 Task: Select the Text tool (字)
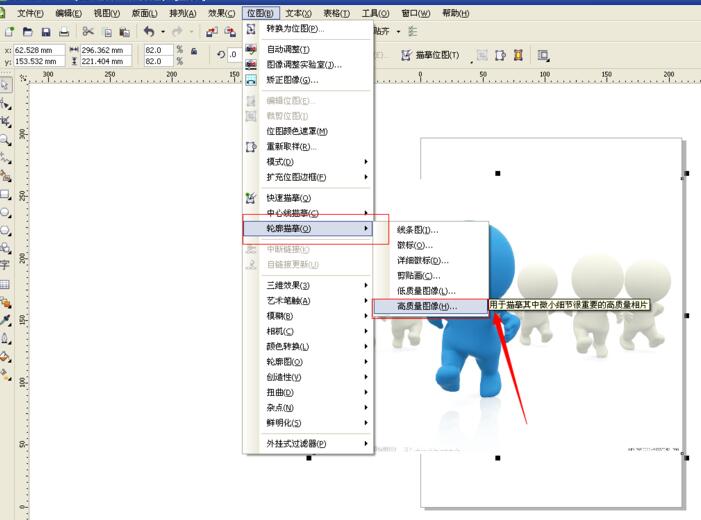[x=5, y=265]
